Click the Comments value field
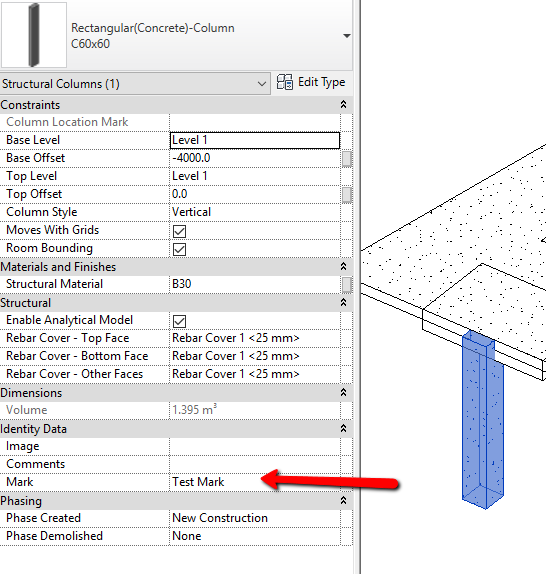 click(x=255, y=464)
